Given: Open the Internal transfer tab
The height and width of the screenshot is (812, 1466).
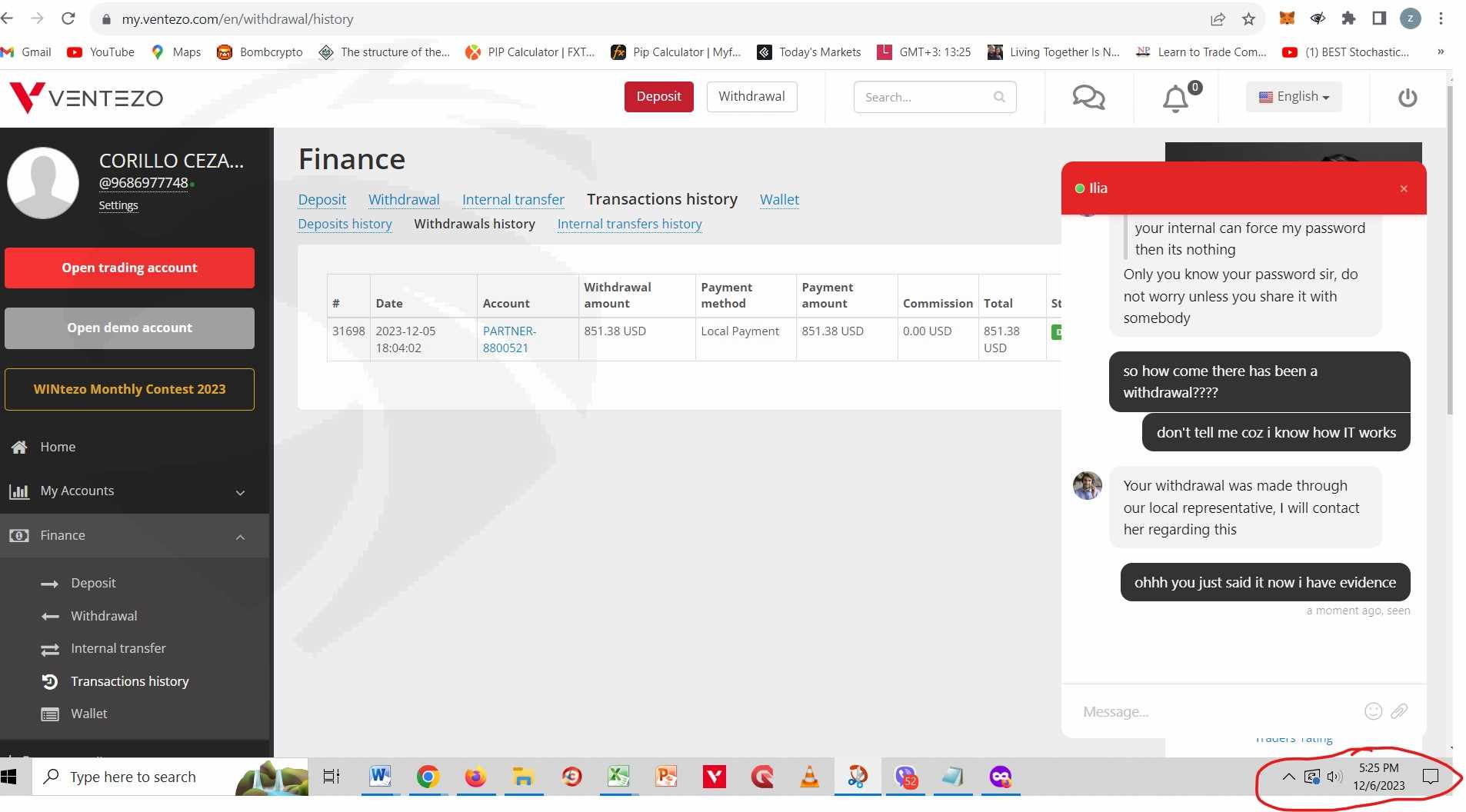Looking at the screenshot, I should (513, 200).
